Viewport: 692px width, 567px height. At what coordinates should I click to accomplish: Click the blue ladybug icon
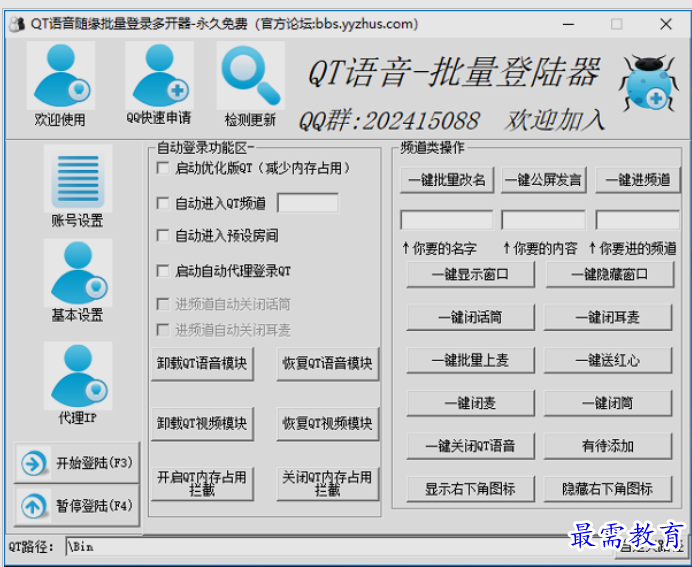(648, 83)
